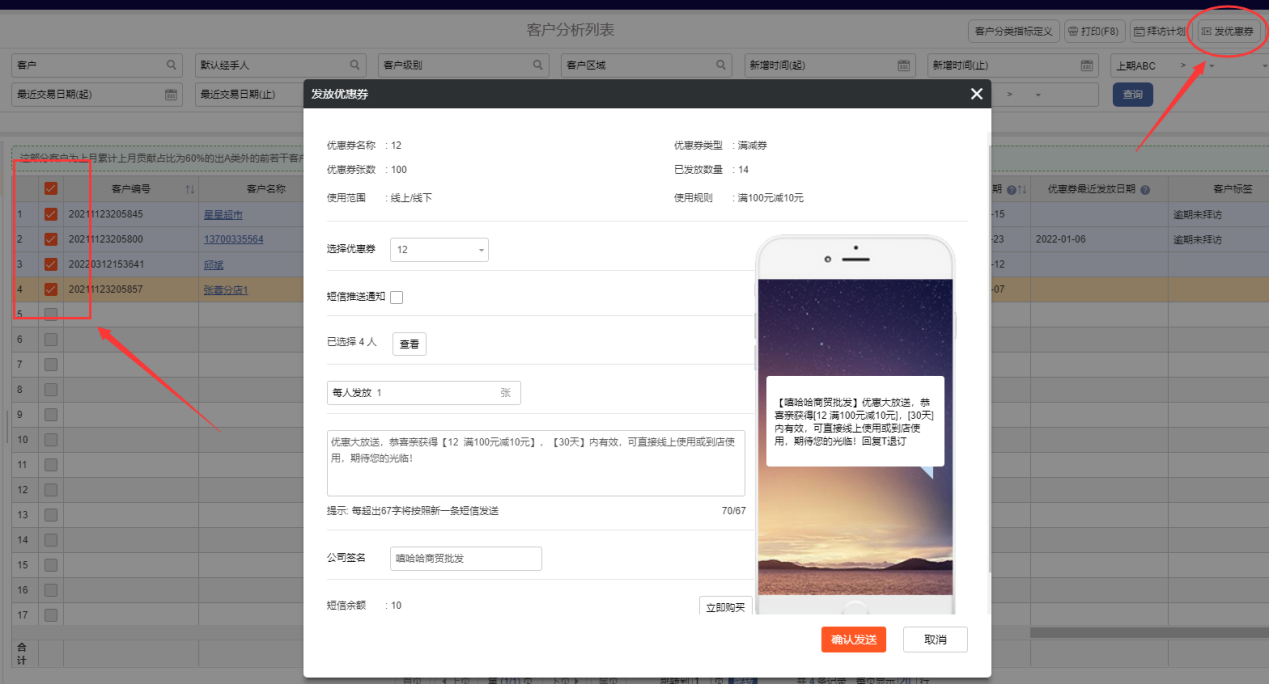This screenshot has height=684, width=1269.
Task: Click the sort icon in 客户编号 column header
Action: coord(190,189)
